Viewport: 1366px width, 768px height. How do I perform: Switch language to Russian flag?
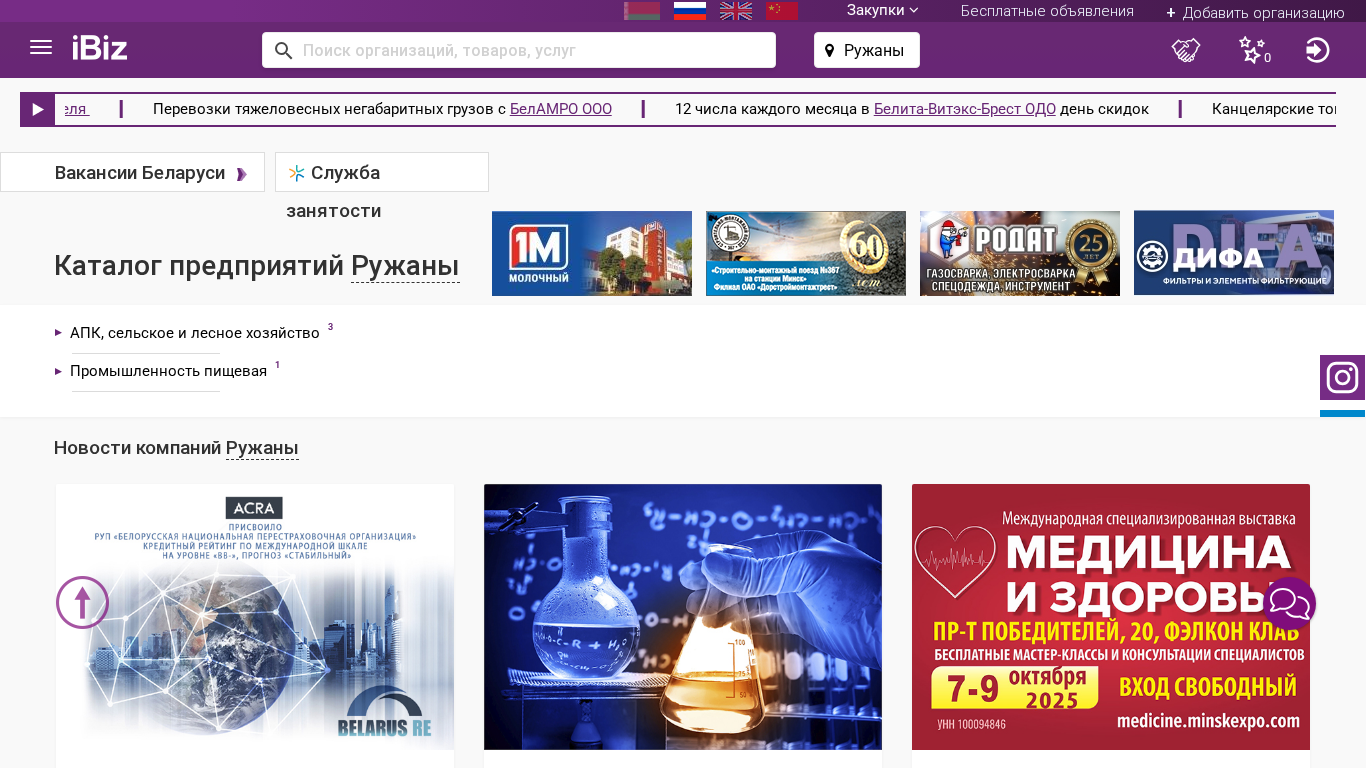[690, 11]
